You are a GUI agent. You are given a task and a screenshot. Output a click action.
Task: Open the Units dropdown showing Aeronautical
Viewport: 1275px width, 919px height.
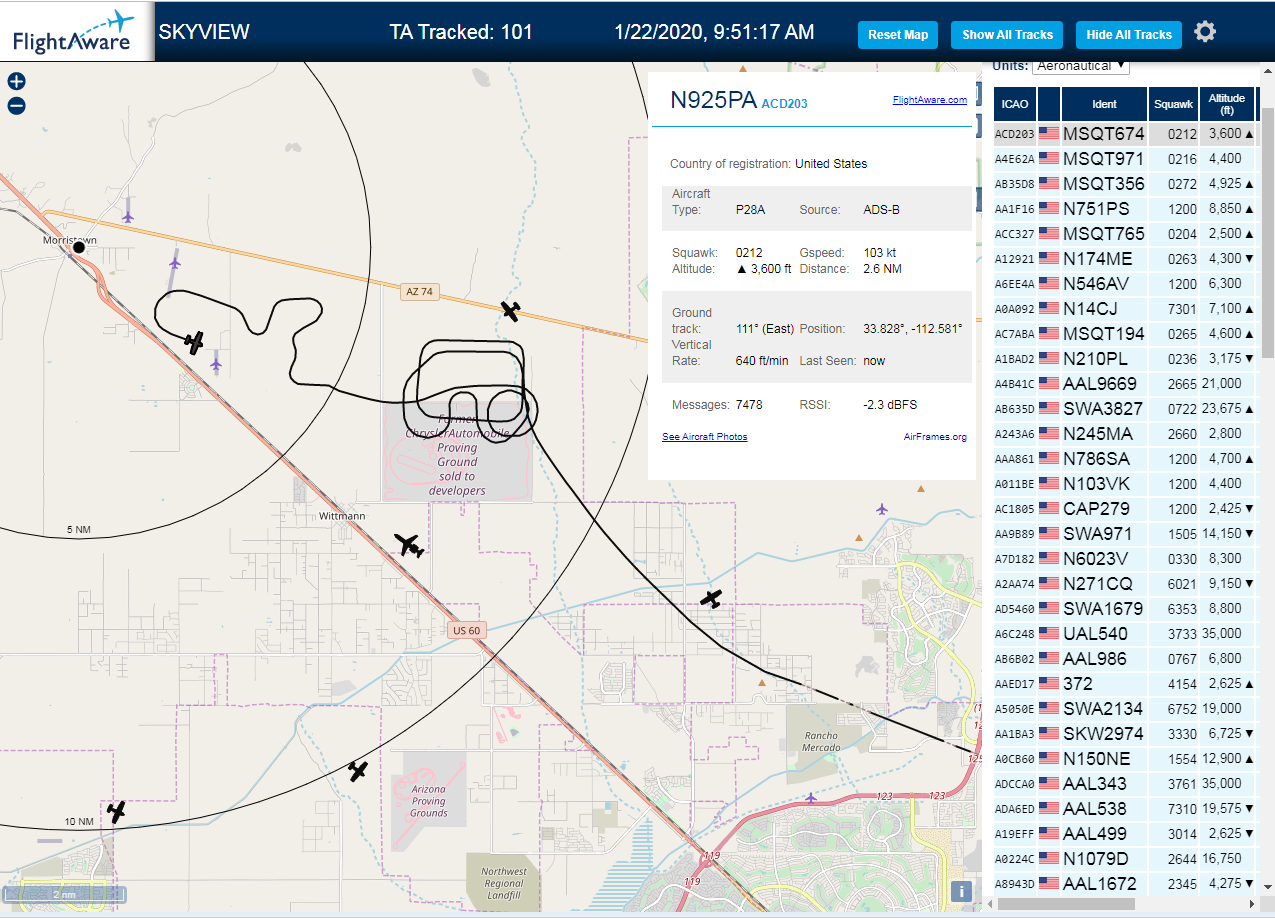1080,66
